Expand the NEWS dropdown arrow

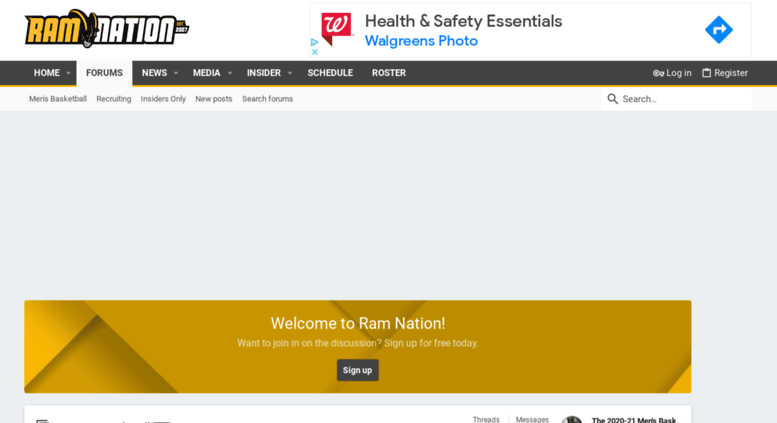pyautogui.click(x=175, y=73)
